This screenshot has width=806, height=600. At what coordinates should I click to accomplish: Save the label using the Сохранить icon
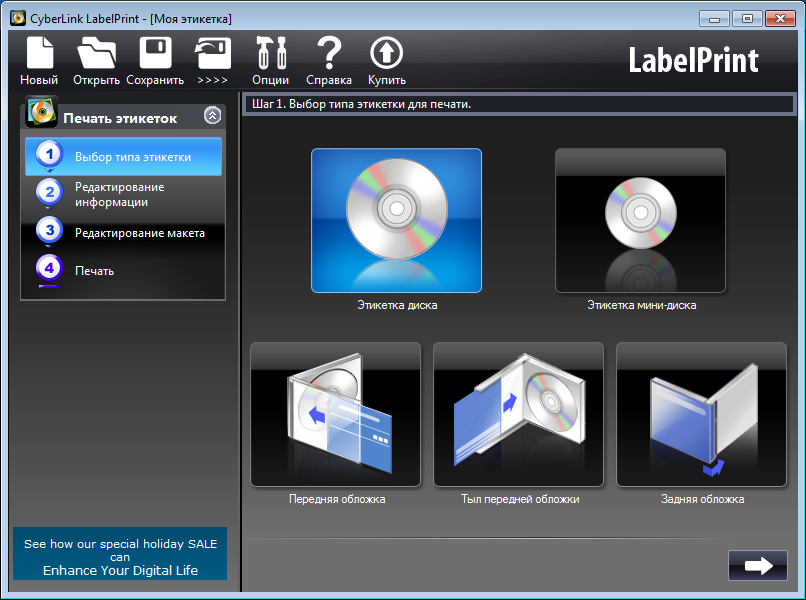155,55
